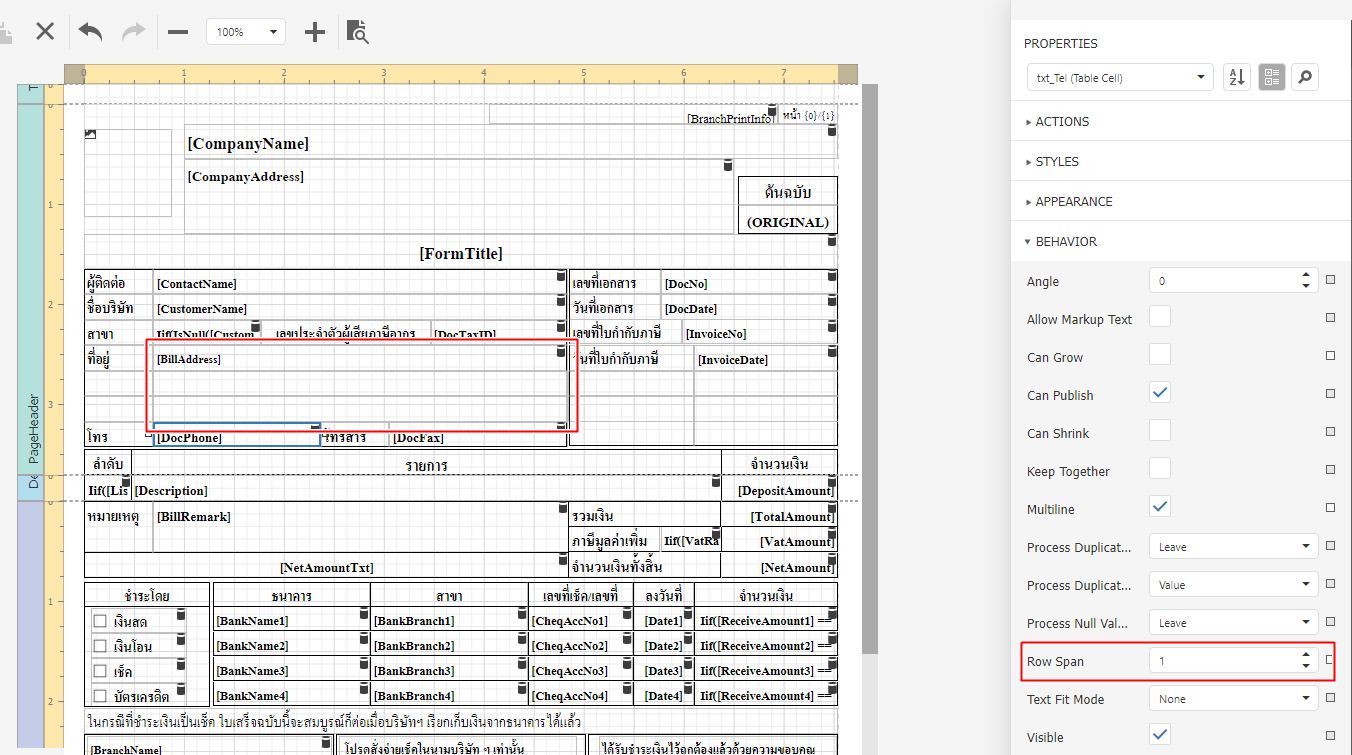Select the [DocNo] cell
Image resolution: width=1352 pixels, height=755 pixels.
(748, 284)
